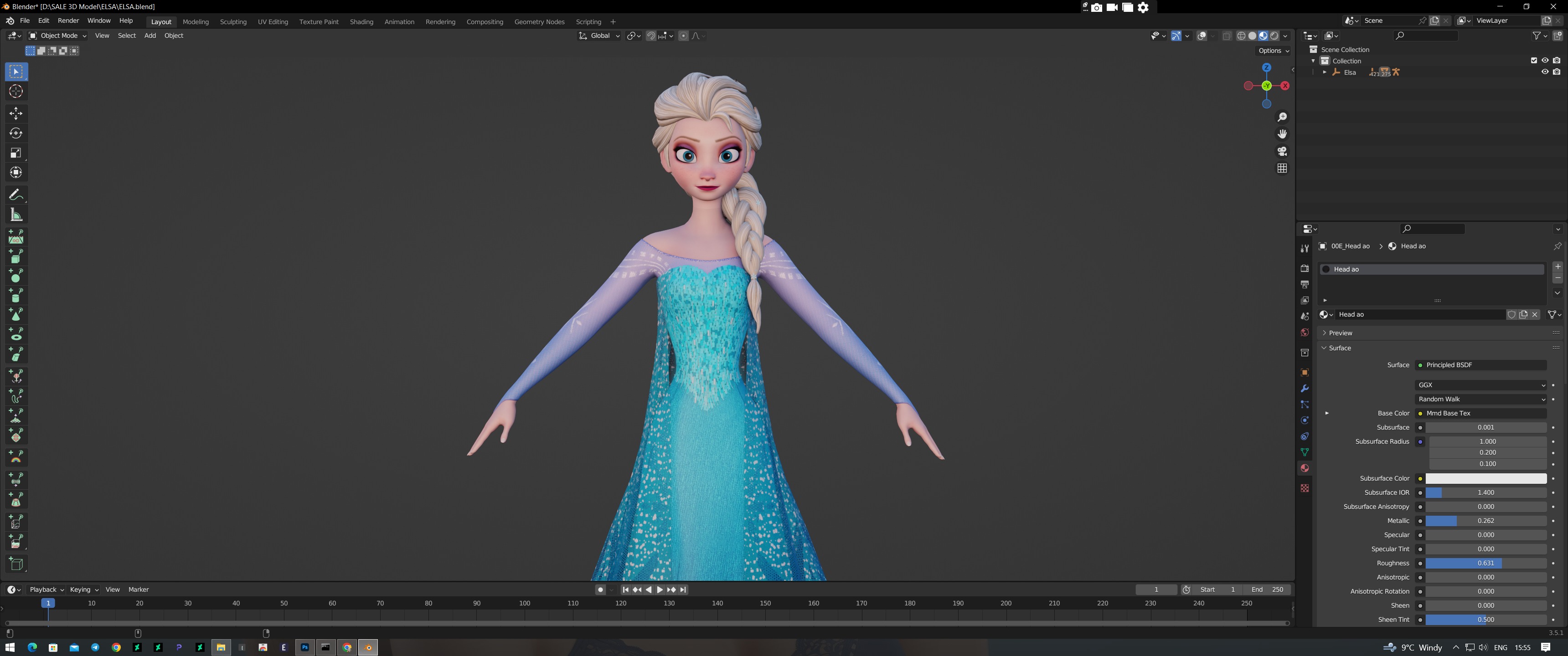Switch to wireframe shading mode
Viewport: 1568px width, 656px height.
pos(1241,36)
